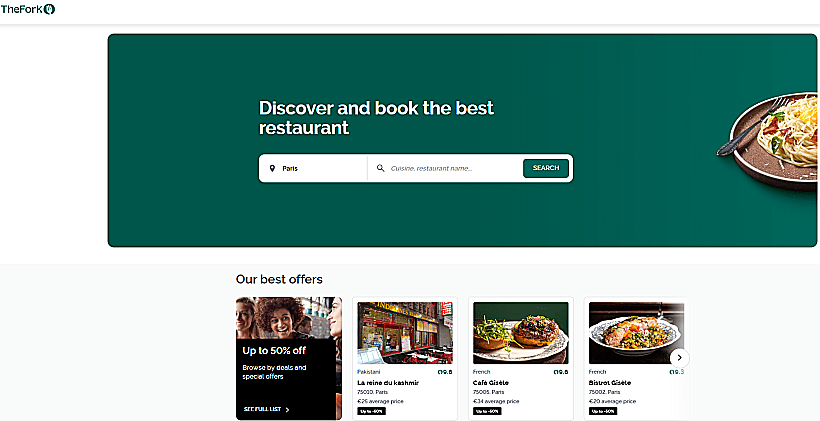Open the See Full List link
Image resolution: width=820 pixels, height=421 pixels.
tap(266, 409)
